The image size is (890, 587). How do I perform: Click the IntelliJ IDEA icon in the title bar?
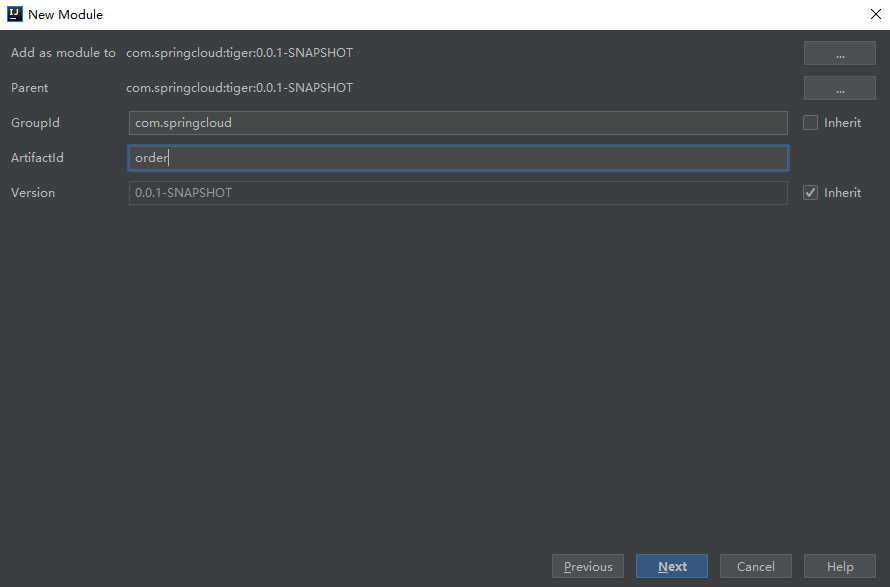14,14
